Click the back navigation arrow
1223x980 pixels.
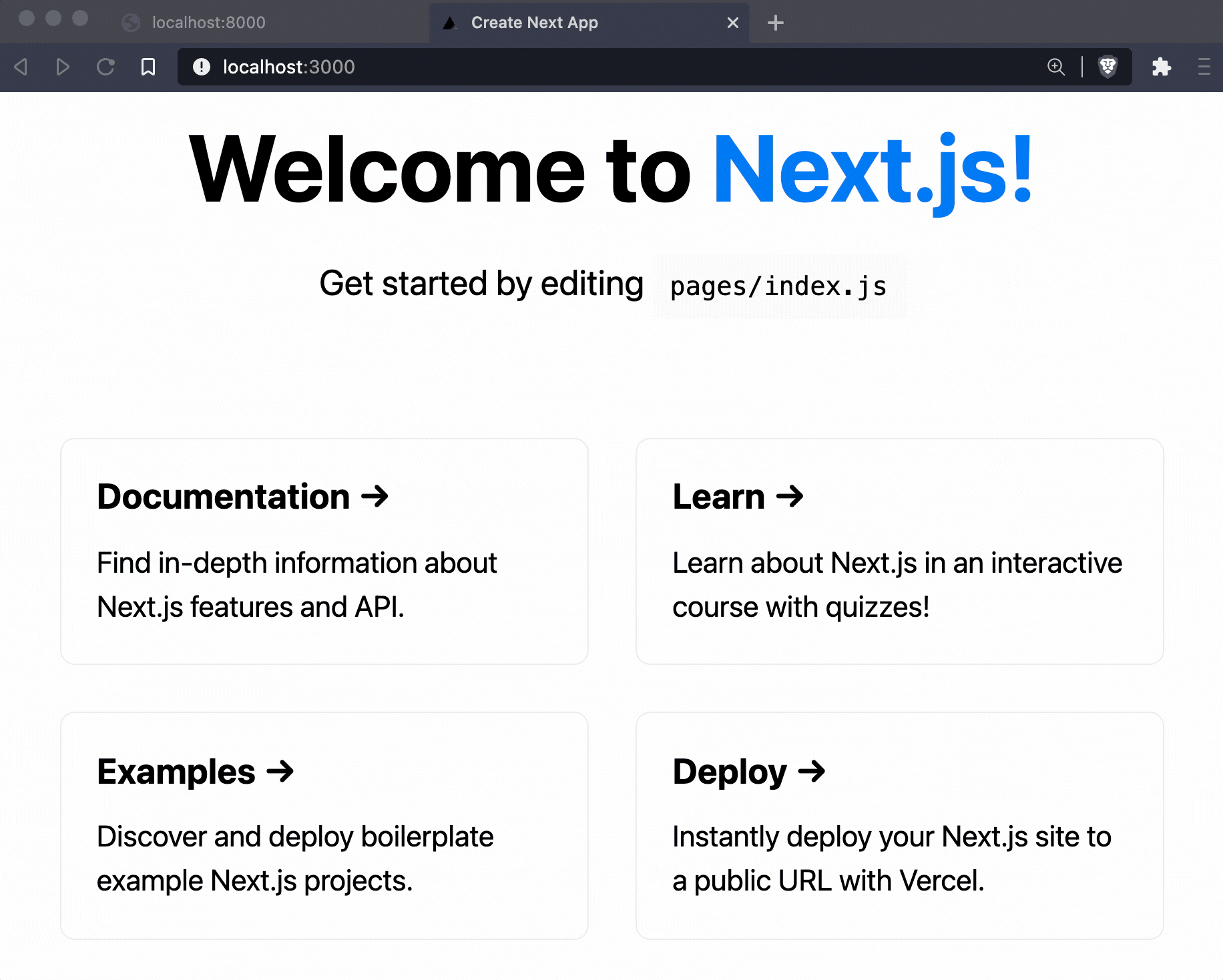coord(21,67)
